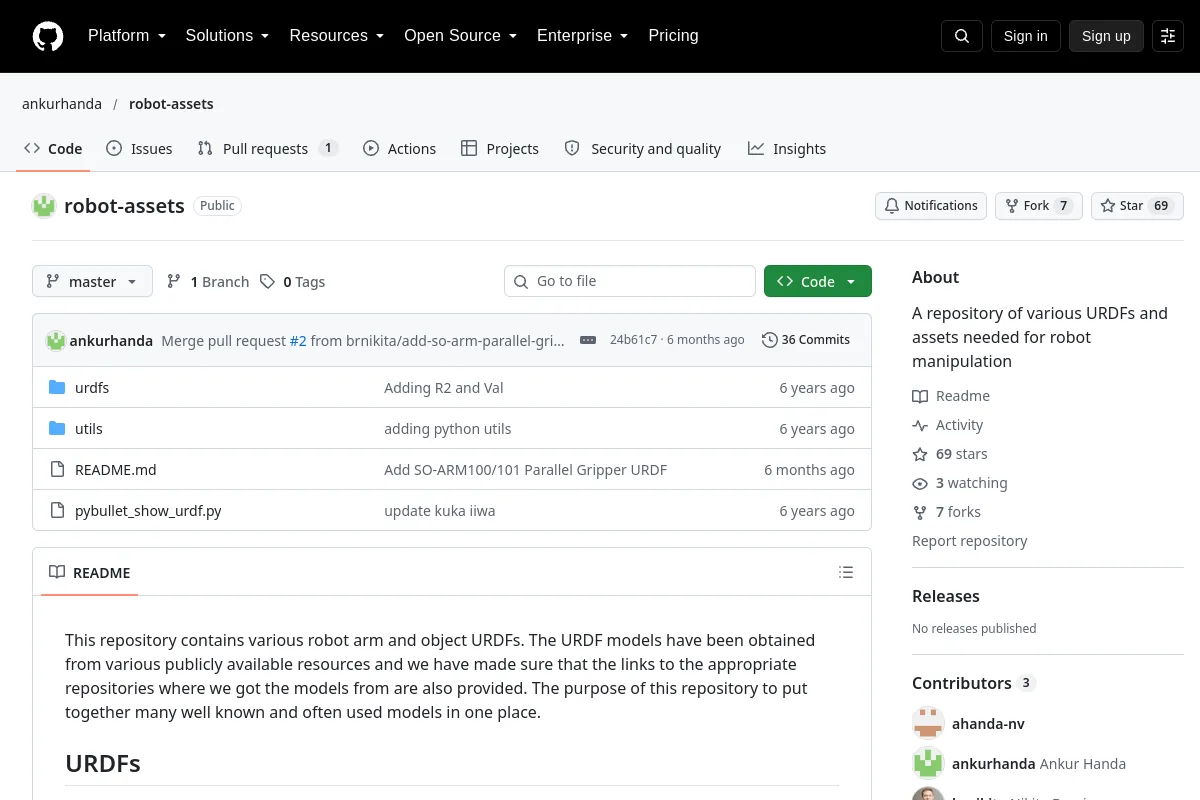The image size is (1200, 800).
Task: Select the README tab in file viewer
Action: [90, 573]
